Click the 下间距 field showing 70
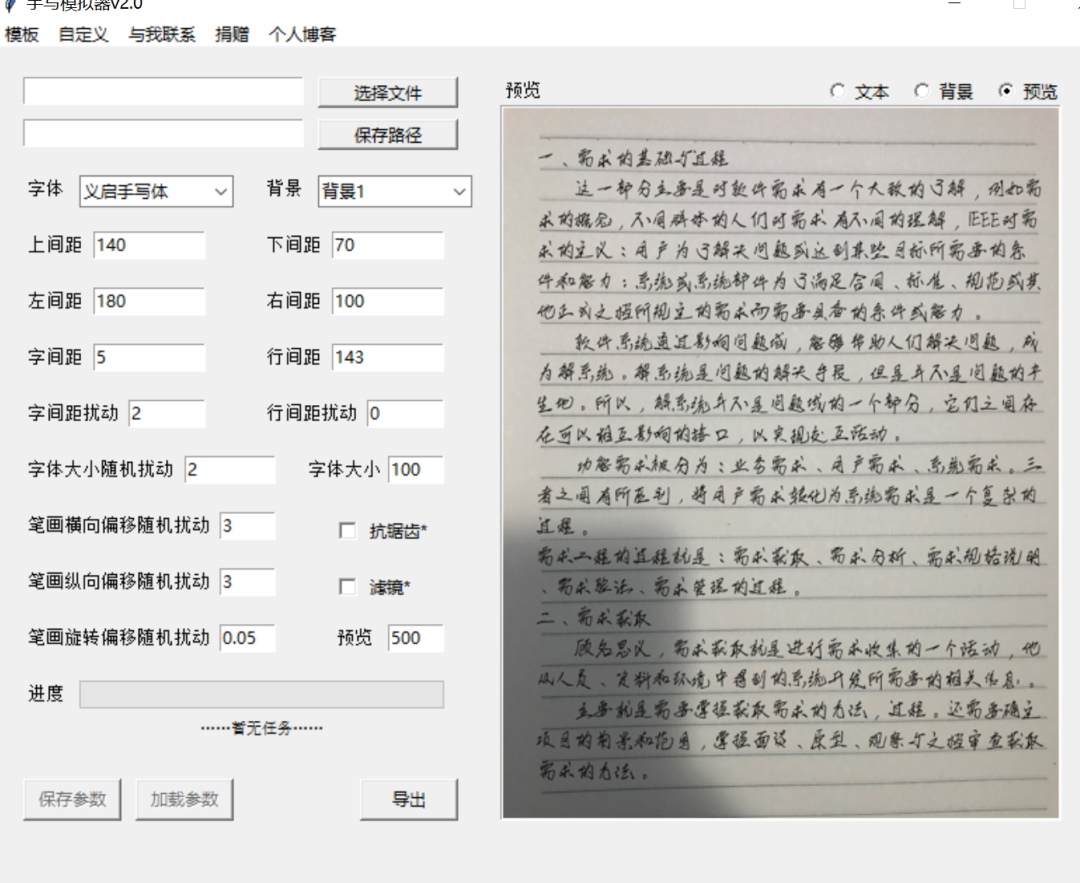Screen dimensions: 1080x883 coord(388,245)
